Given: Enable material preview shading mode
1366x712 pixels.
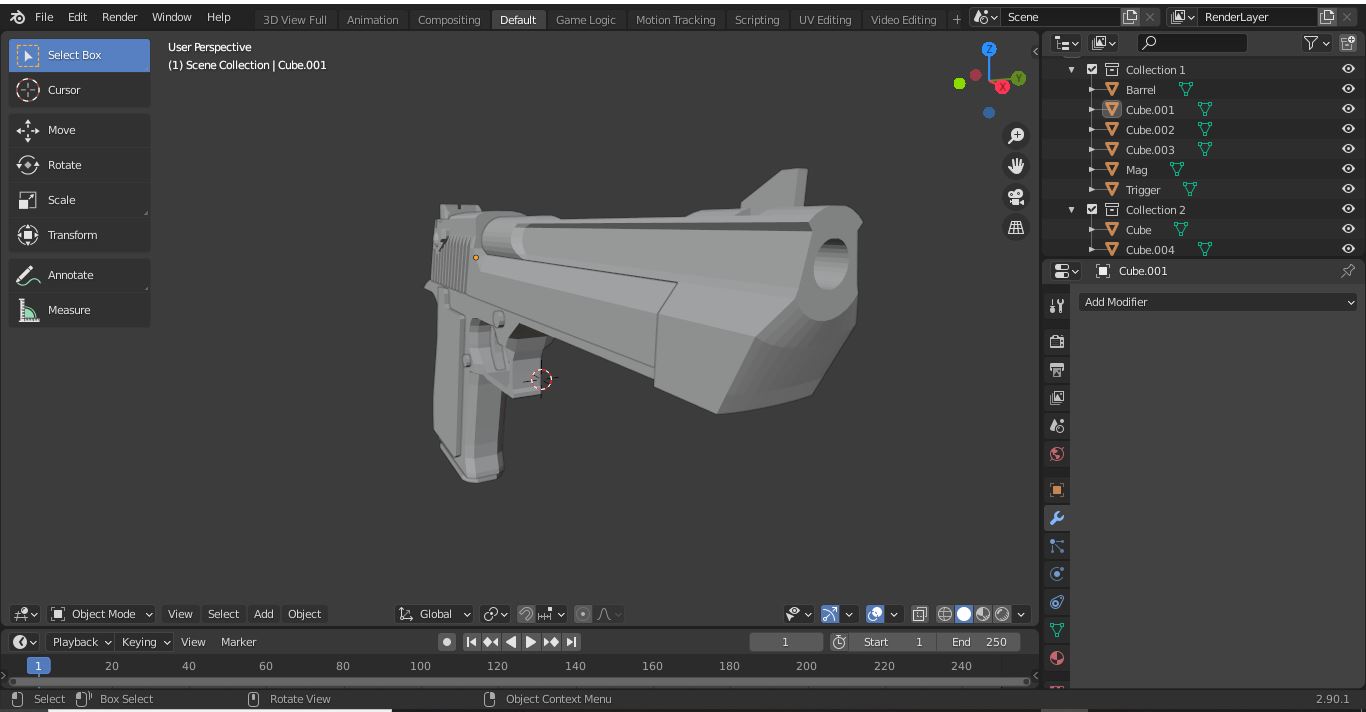Looking at the screenshot, I should pos(982,614).
